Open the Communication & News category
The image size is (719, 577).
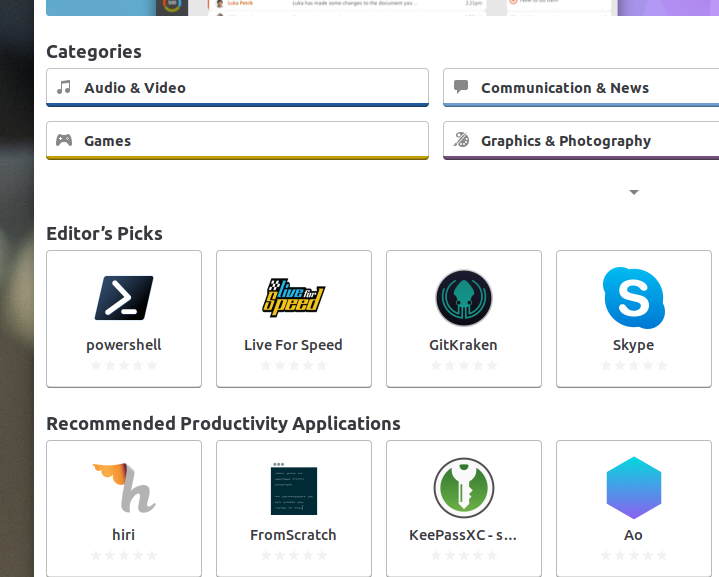click(x=580, y=88)
